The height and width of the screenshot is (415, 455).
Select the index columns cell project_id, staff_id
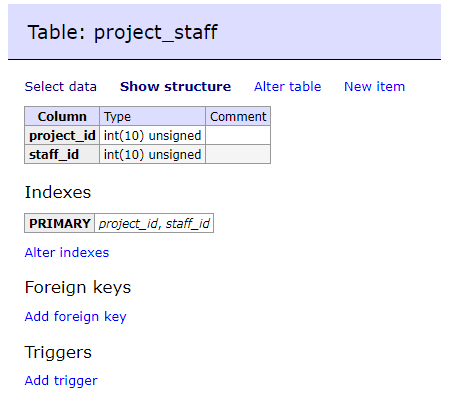[154, 223]
